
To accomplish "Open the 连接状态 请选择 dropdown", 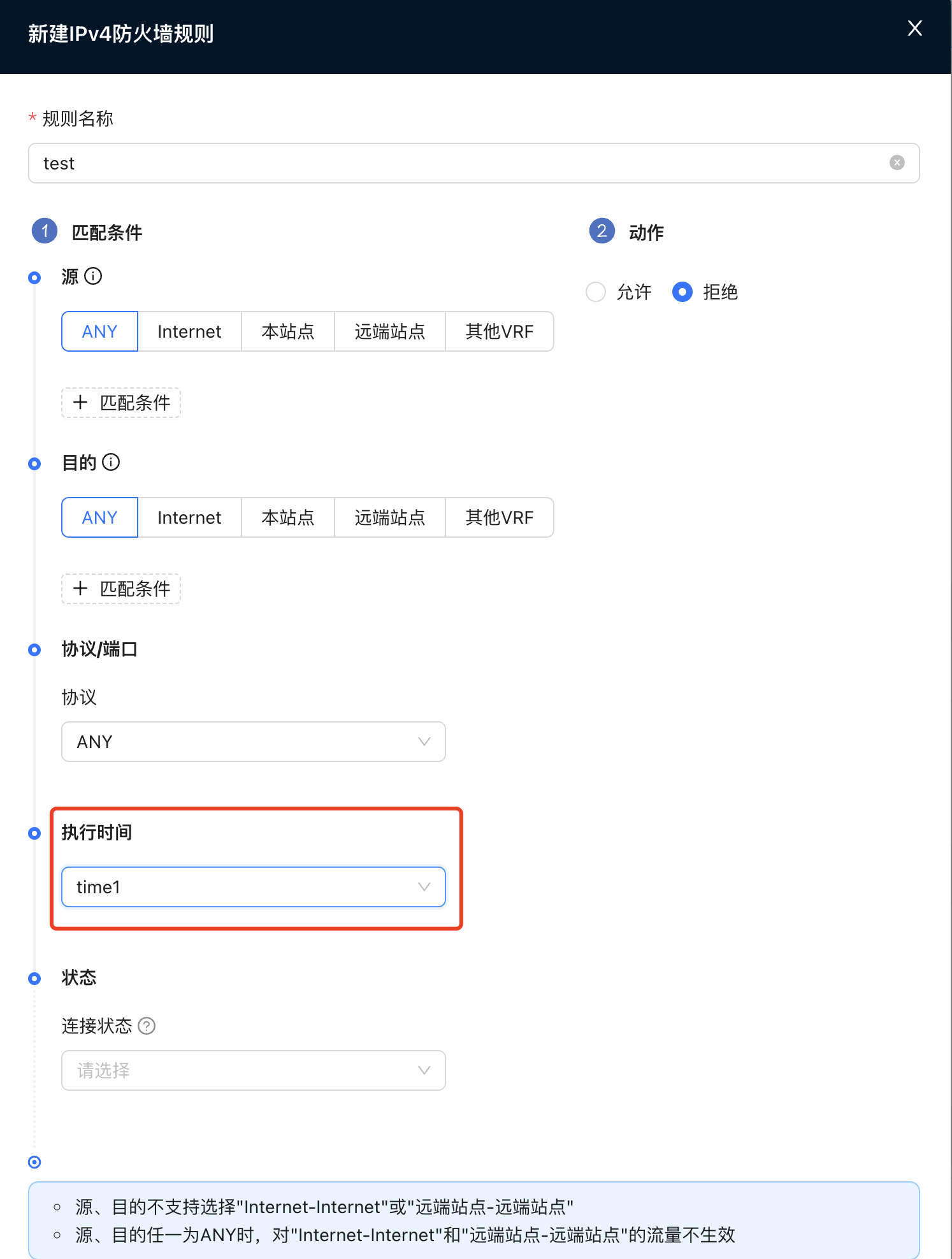I will tap(253, 1070).
